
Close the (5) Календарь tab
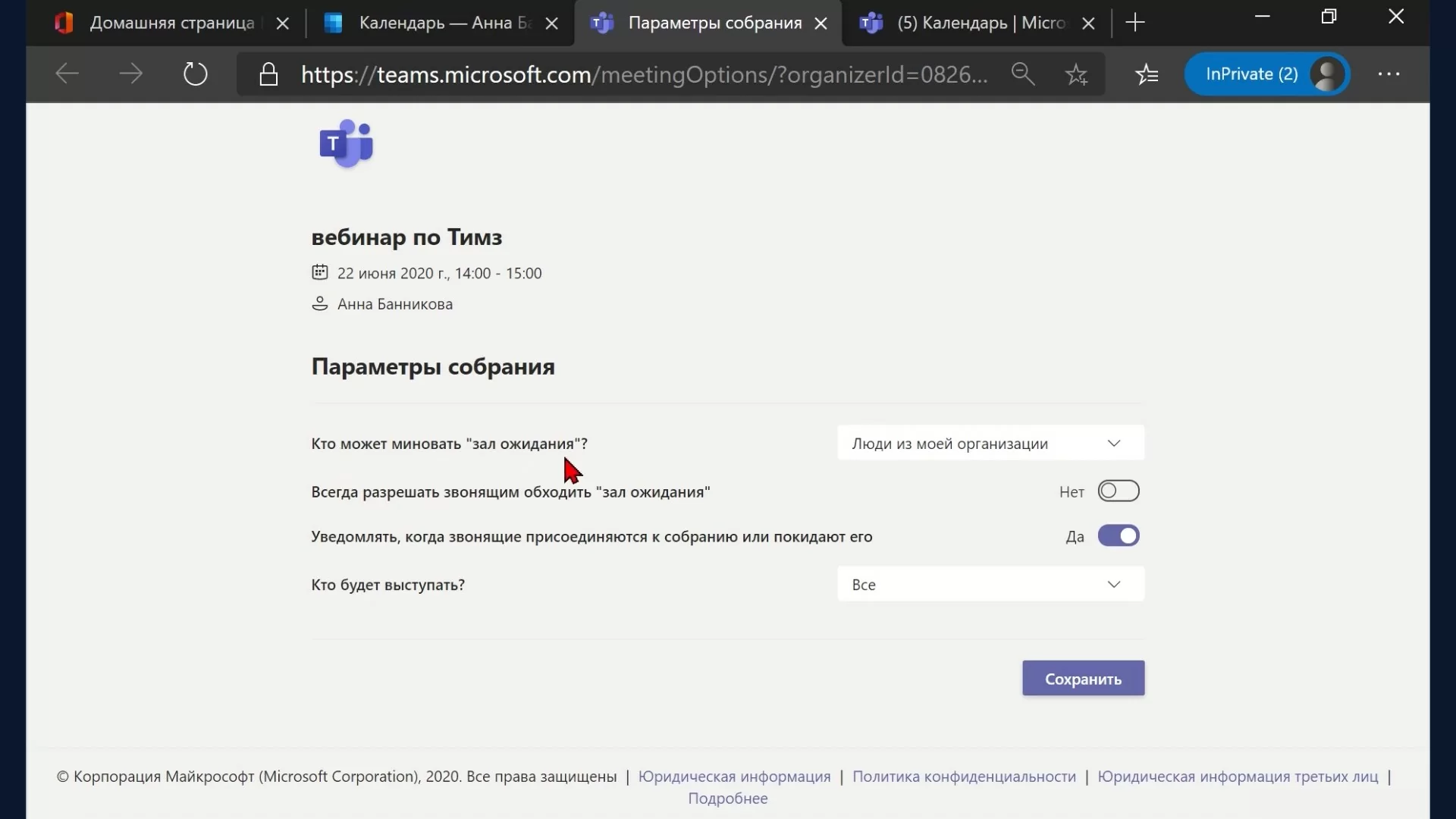[x=1088, y=24]
